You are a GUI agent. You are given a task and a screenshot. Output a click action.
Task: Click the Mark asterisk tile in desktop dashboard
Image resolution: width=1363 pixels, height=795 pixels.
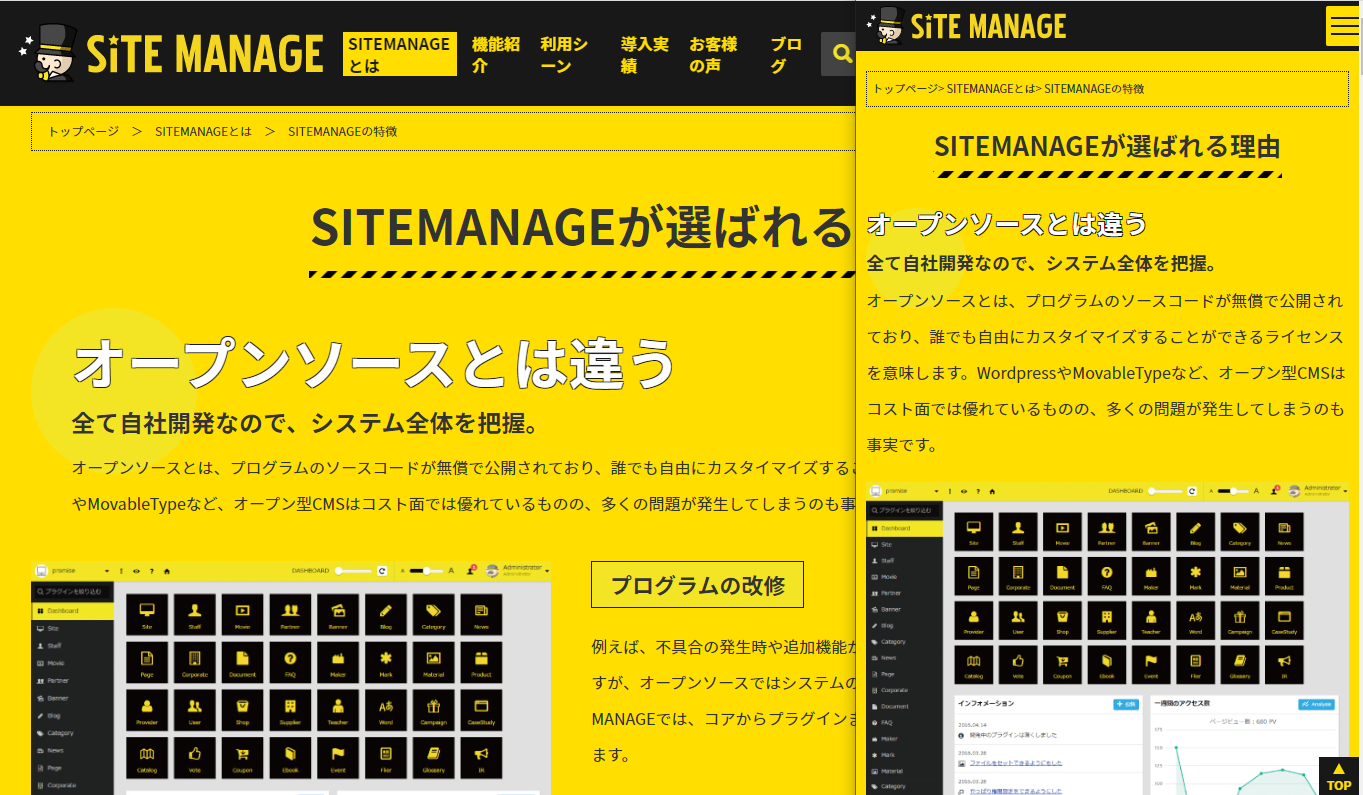[386, 662]
